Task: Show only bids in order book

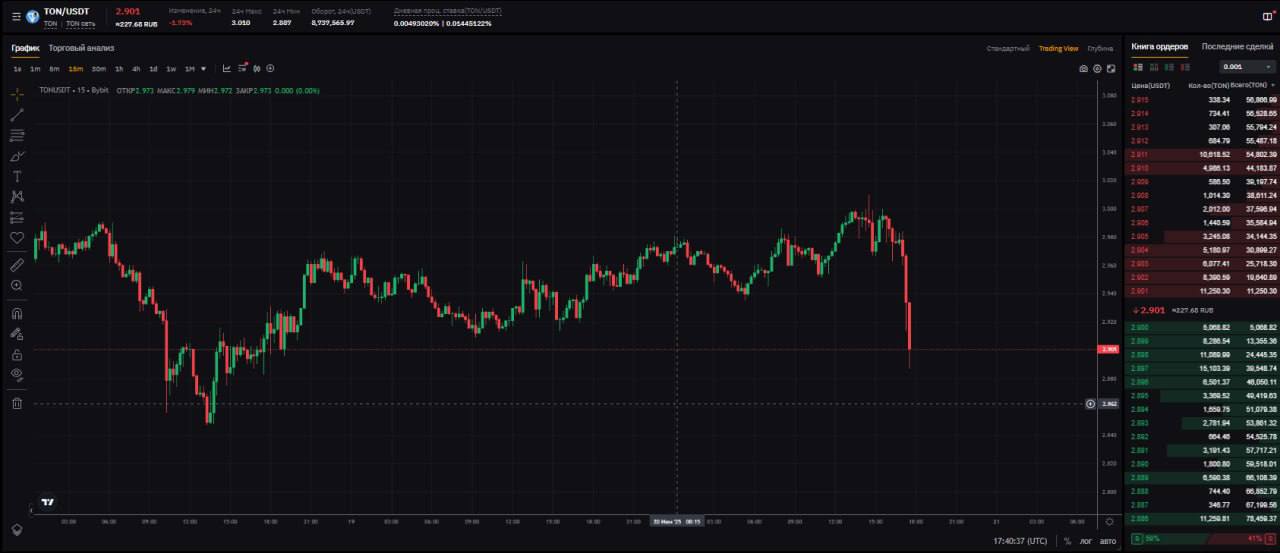Action: (1171, 67)
